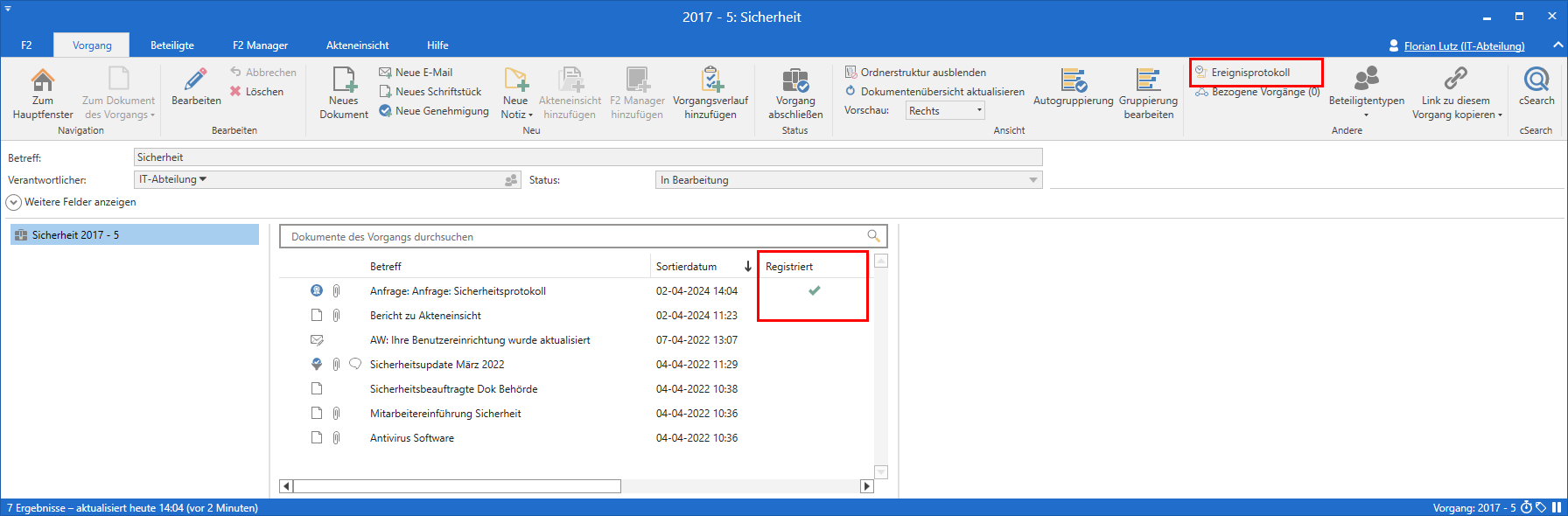Open Gruppierung bearbeiten
1568x516 pixels.
[1148, 81]
